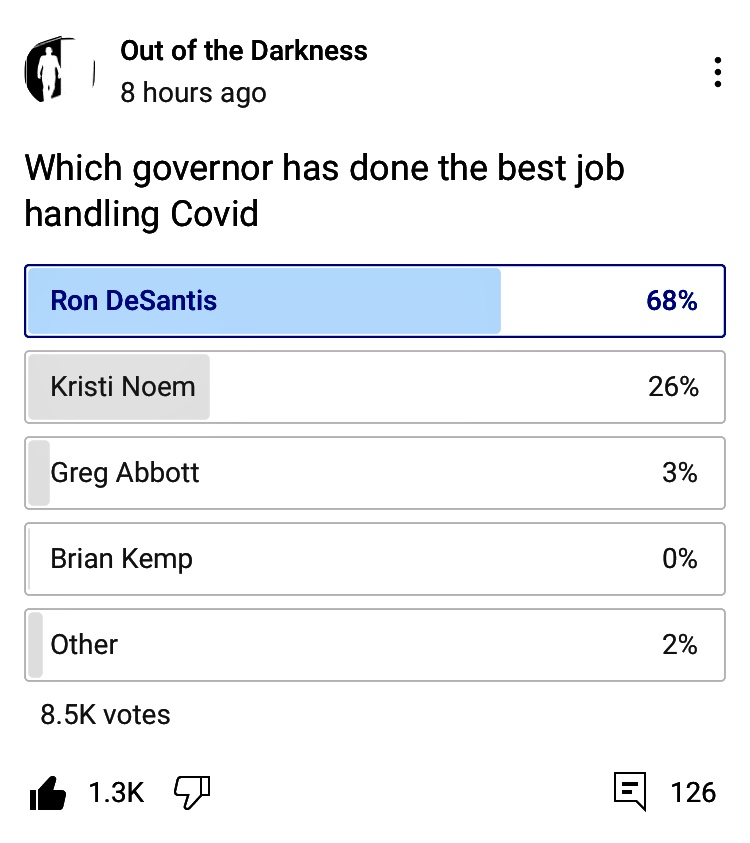This screenshot has height=843, width=750.
Task: Open the three-dot post options menu
Action: 717,72
